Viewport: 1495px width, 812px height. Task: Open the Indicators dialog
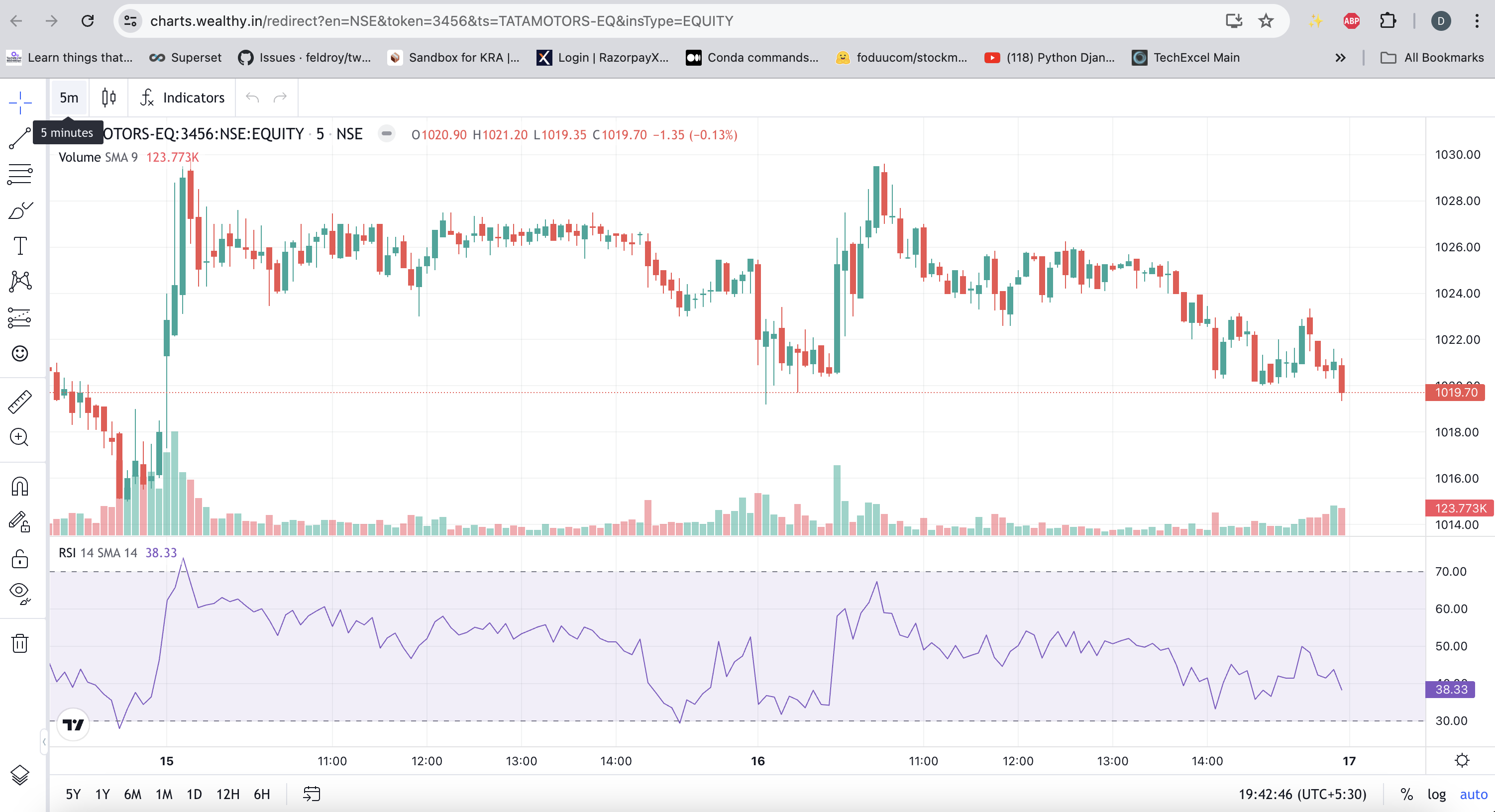pos(182,97)
